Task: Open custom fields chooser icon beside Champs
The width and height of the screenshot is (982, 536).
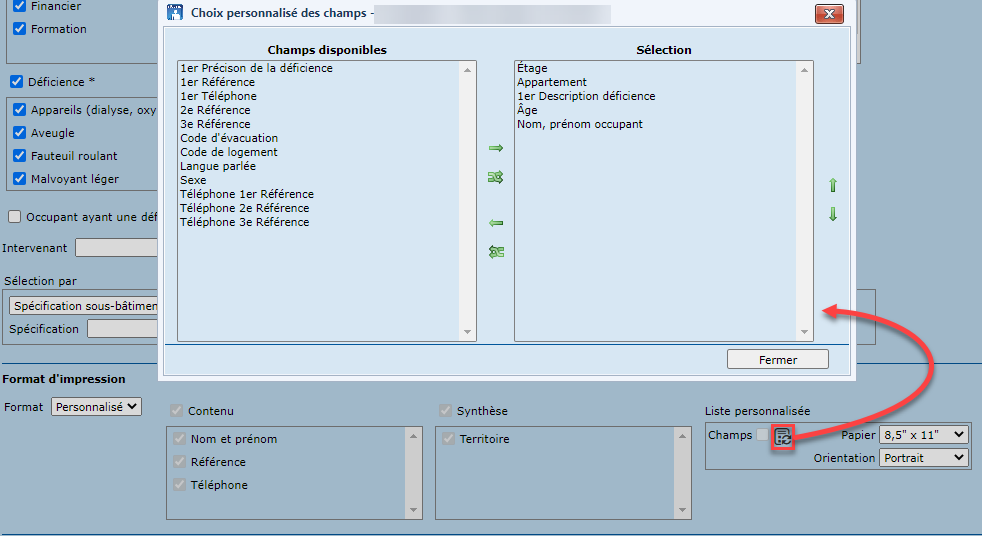Action: pyautogui.click(x=784, y=436)
